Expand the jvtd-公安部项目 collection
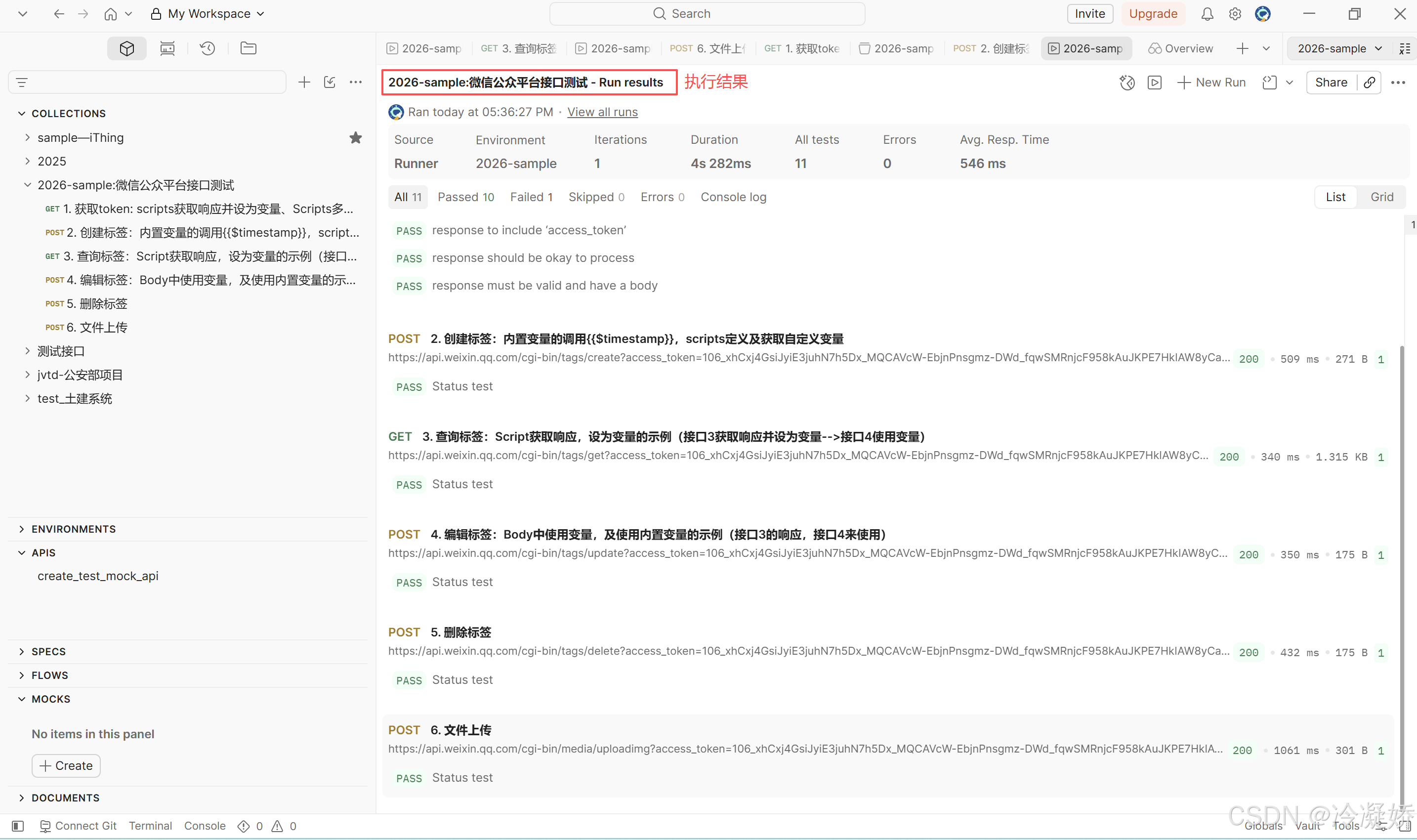This screenshot has height=840, width=1417. [27, 376]
